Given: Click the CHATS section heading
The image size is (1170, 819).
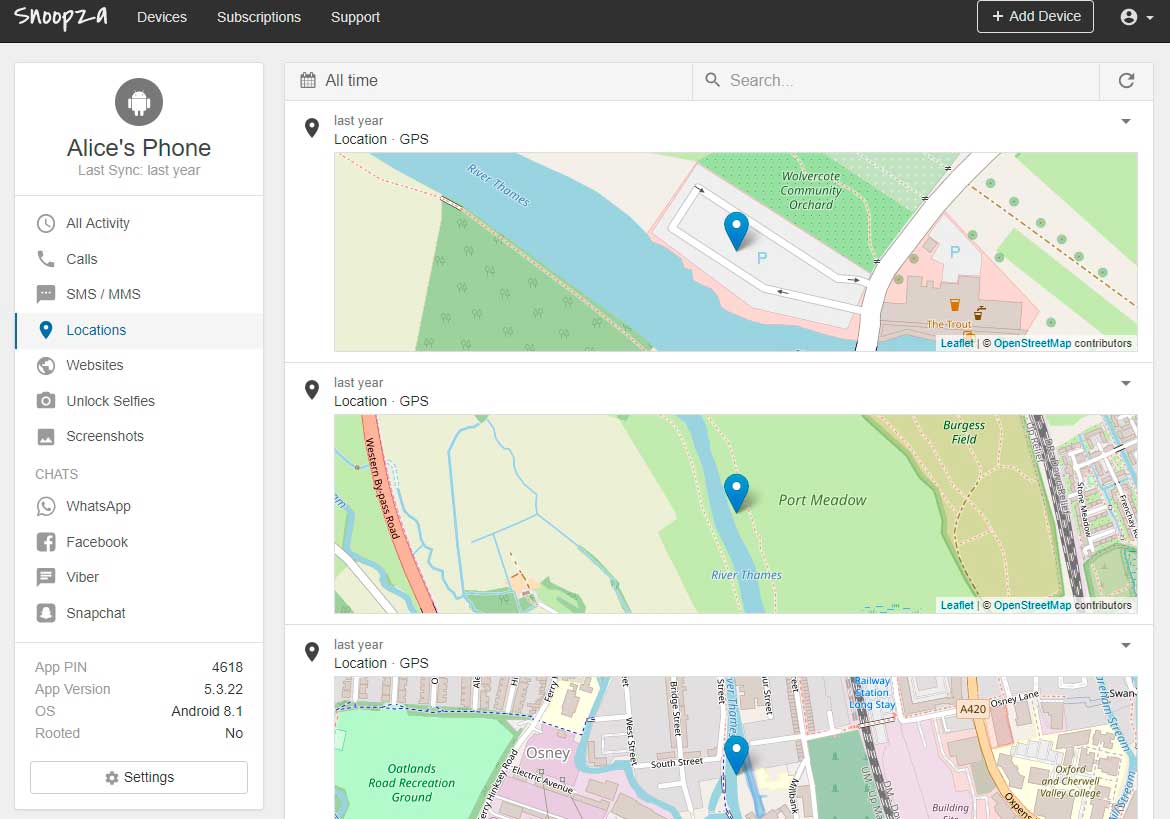Looking at the screenshot, I should pyautogui.click(x=56, y=474).
